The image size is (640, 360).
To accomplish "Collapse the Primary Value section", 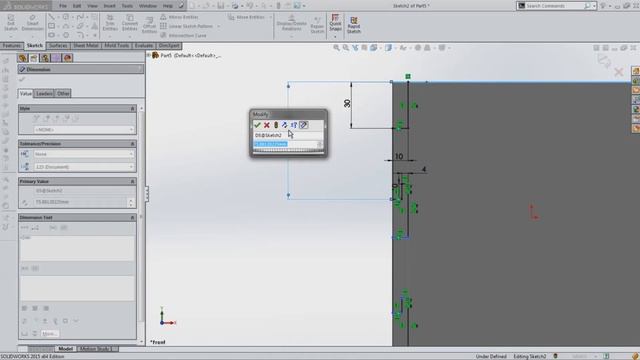I will 132,181.
